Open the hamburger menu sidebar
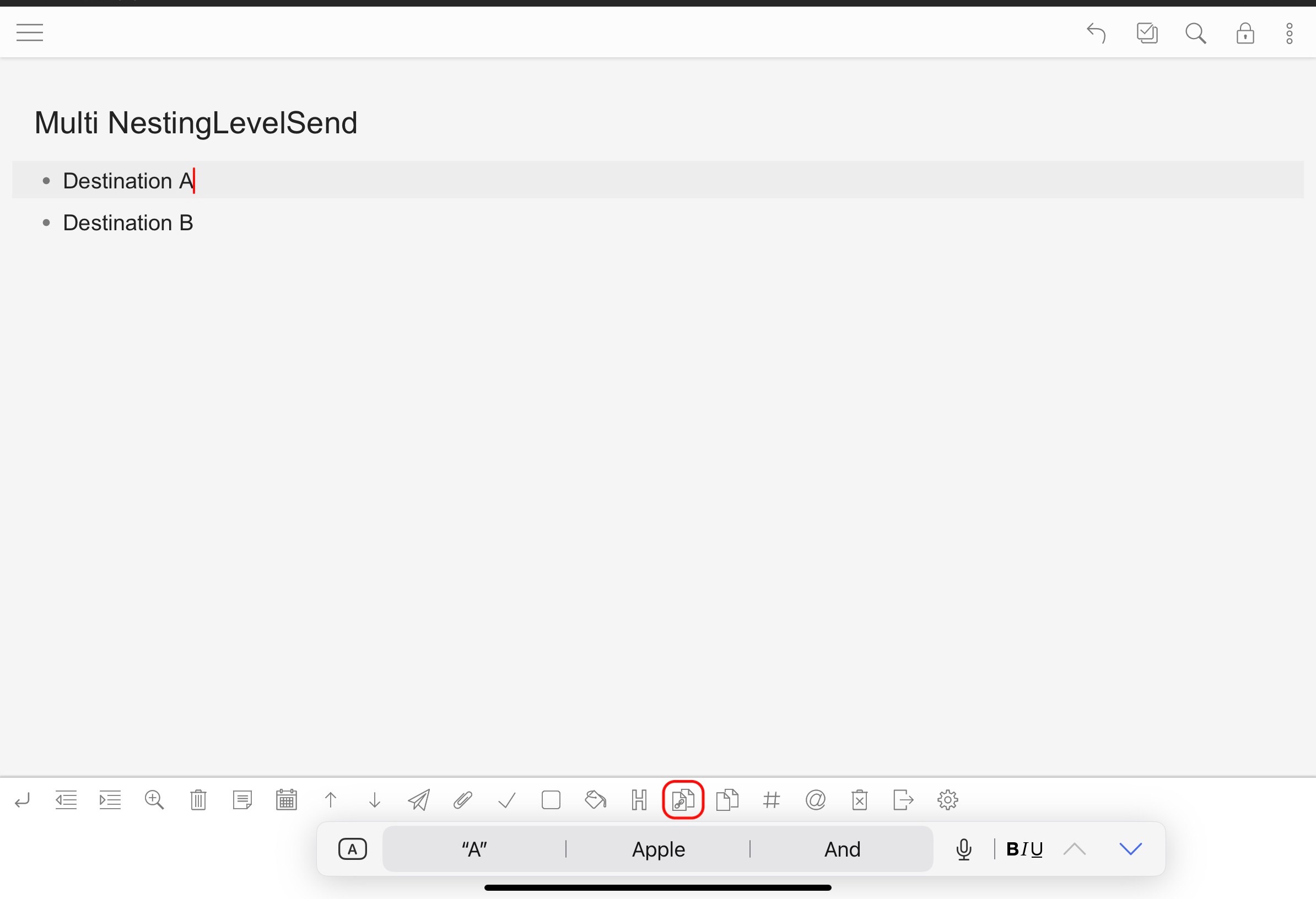 pos(29,33)
